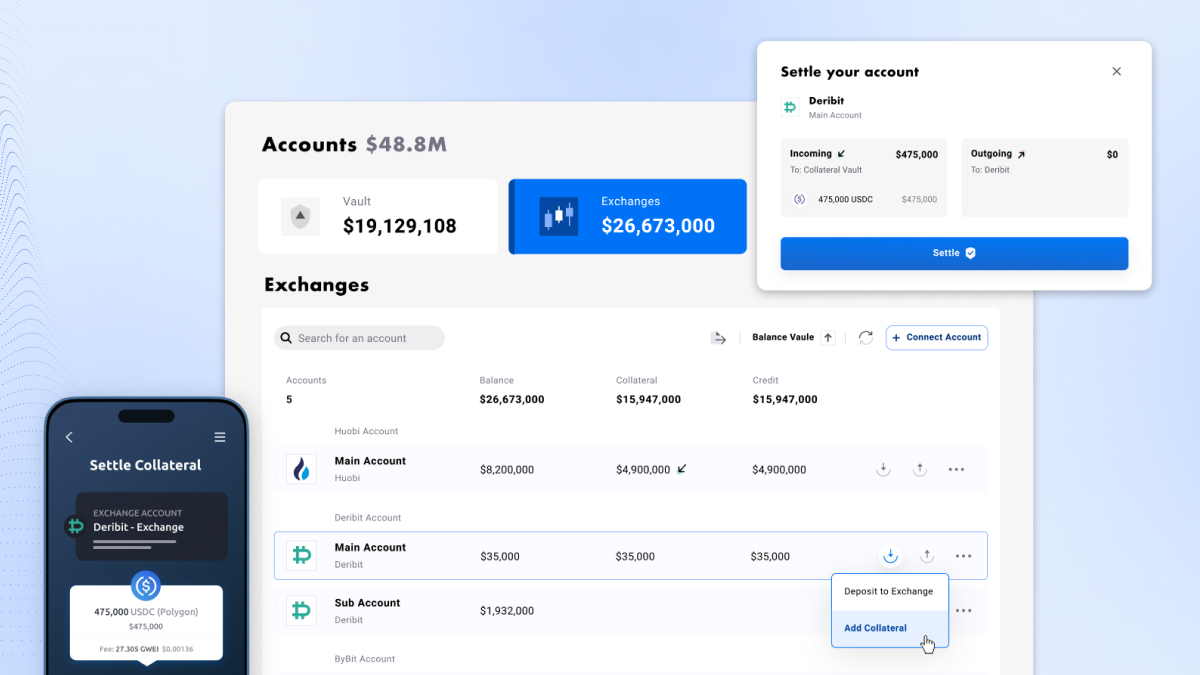Click the Exchanges candlestick chart icon
This screenshot has height=675, width=1200.
click(559, 216)
